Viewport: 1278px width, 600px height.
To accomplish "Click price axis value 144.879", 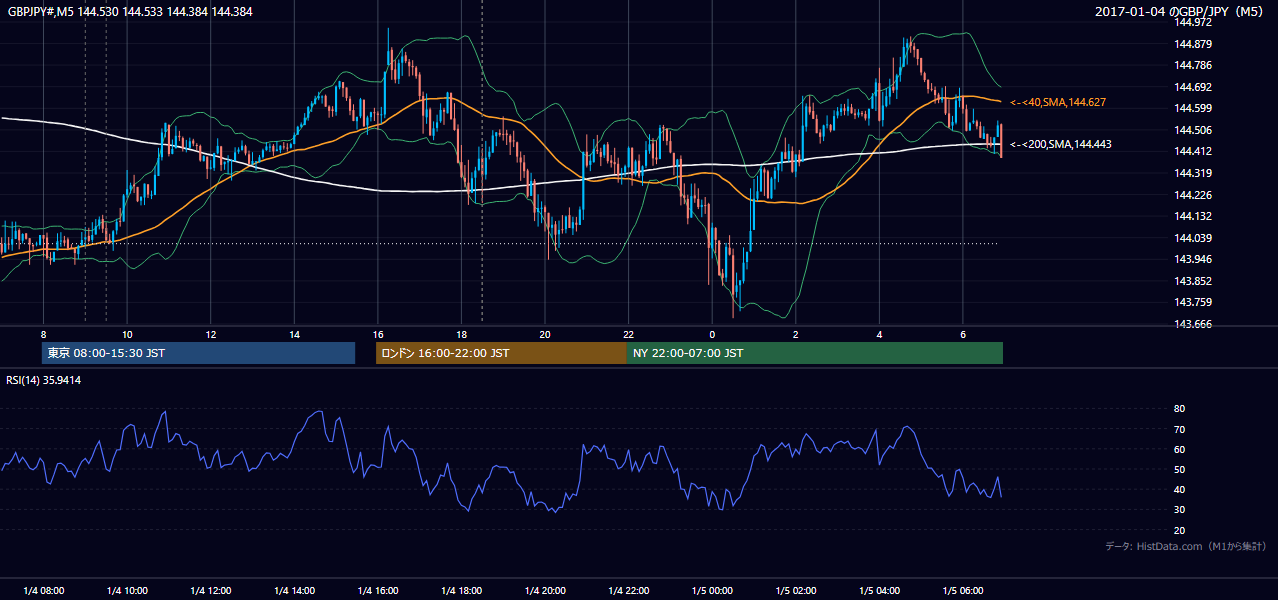I will pos(1193,44).
